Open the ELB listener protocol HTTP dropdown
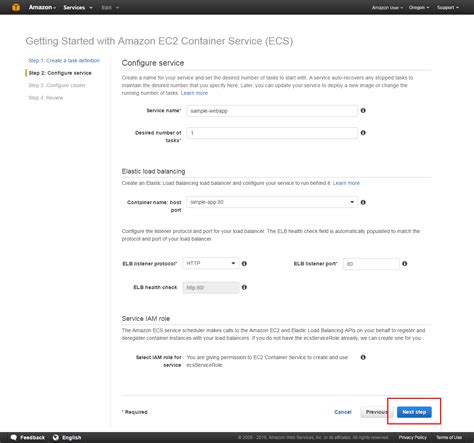 pos(211,263)
